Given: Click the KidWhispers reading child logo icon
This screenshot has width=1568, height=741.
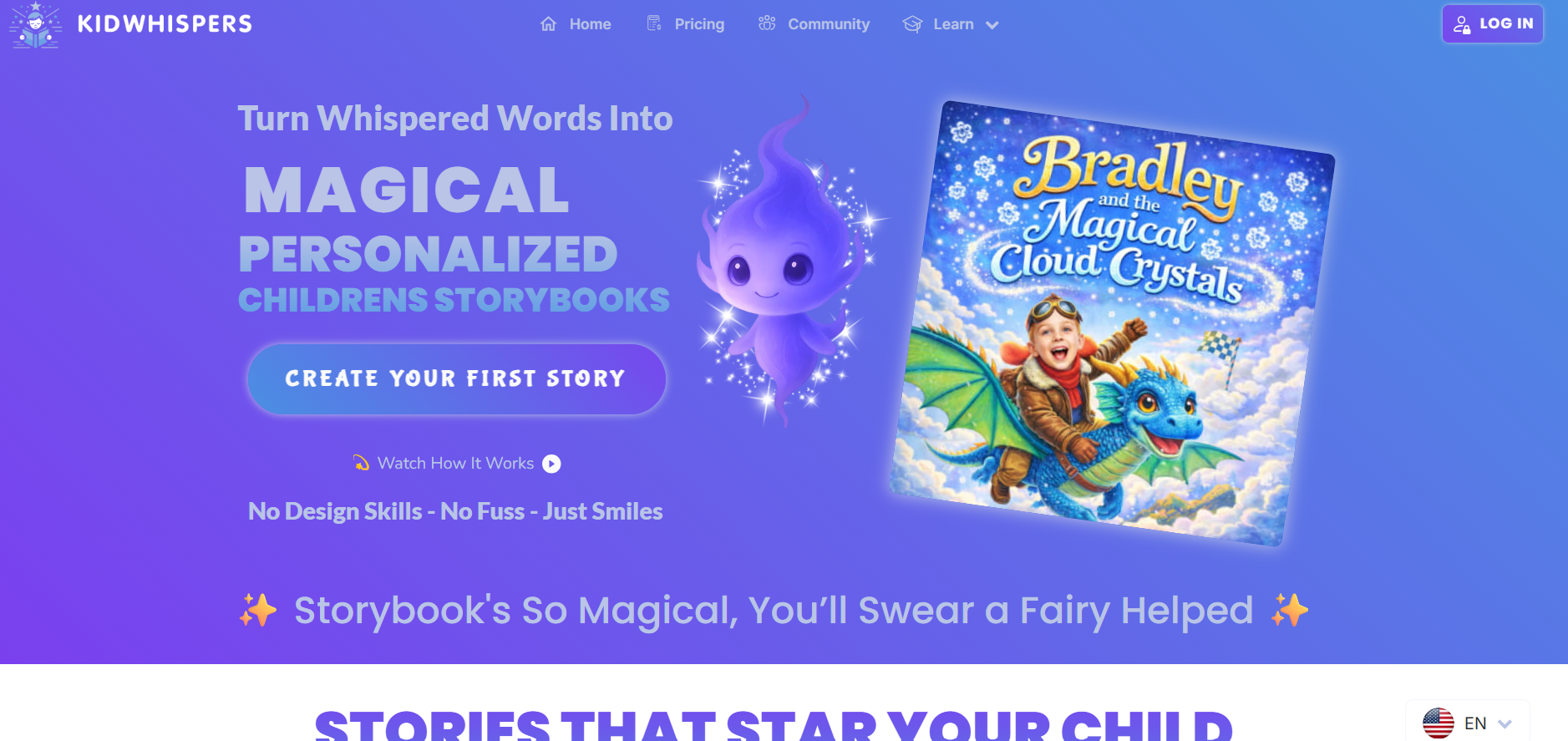Looking at the screenshot, I should (x=36, y=25).
